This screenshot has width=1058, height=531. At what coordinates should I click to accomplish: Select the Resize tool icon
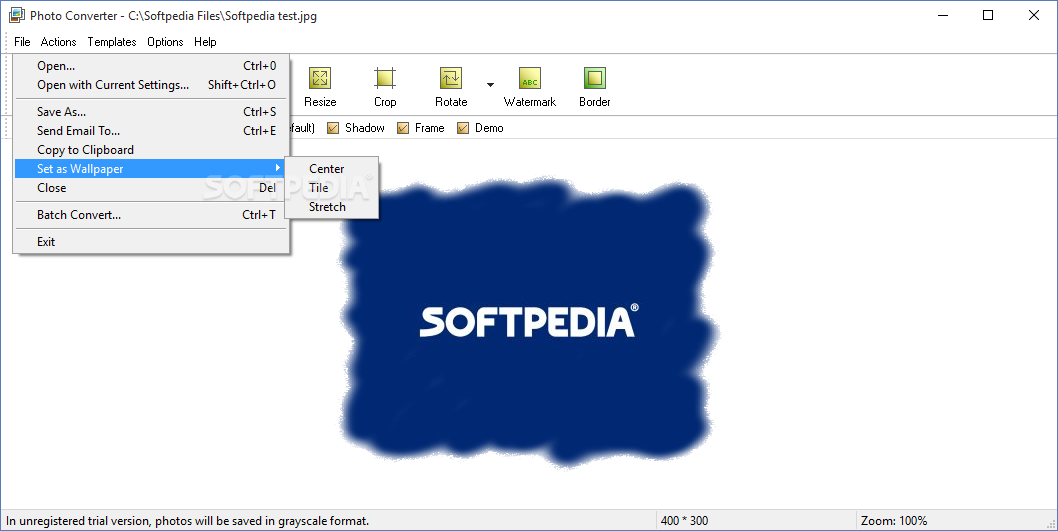[320, 78]
